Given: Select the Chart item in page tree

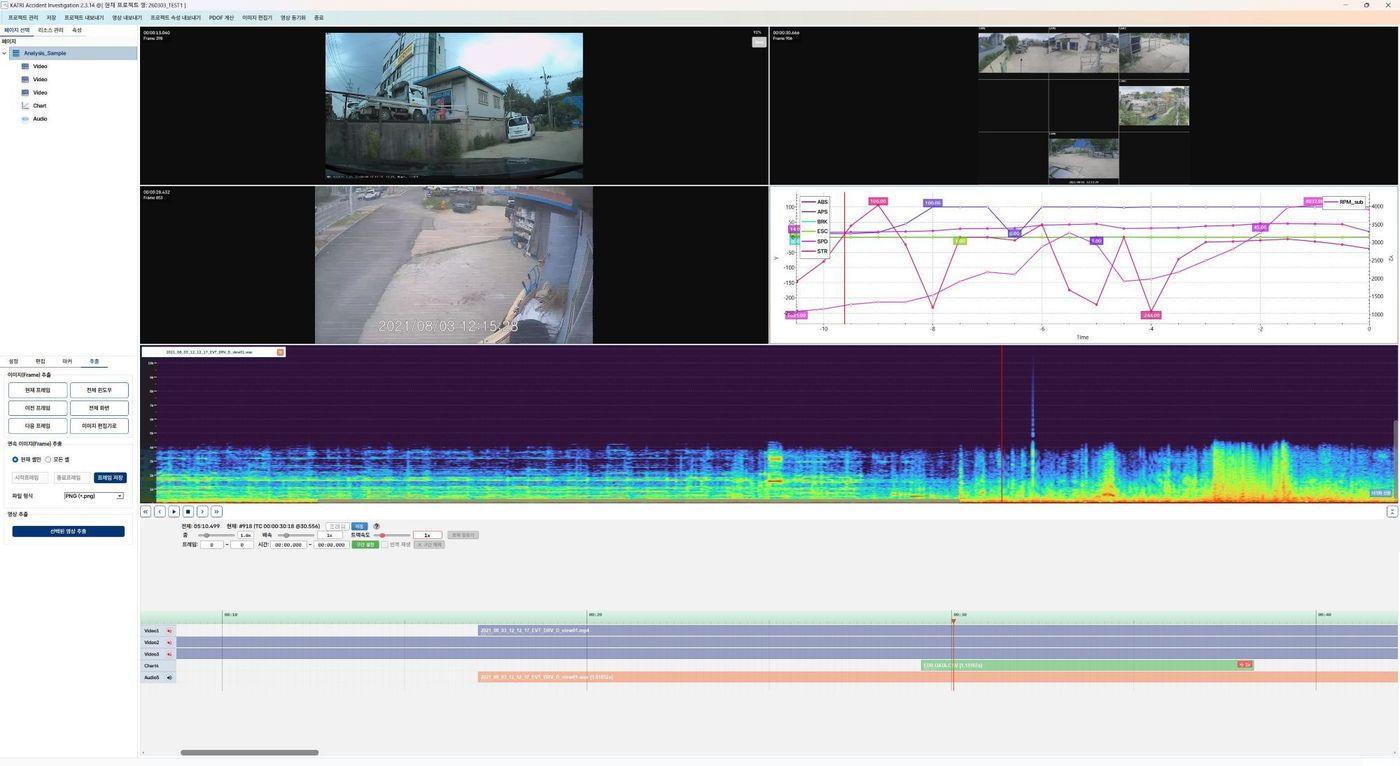Looking at the screenshot, I should tap(39, 106).
